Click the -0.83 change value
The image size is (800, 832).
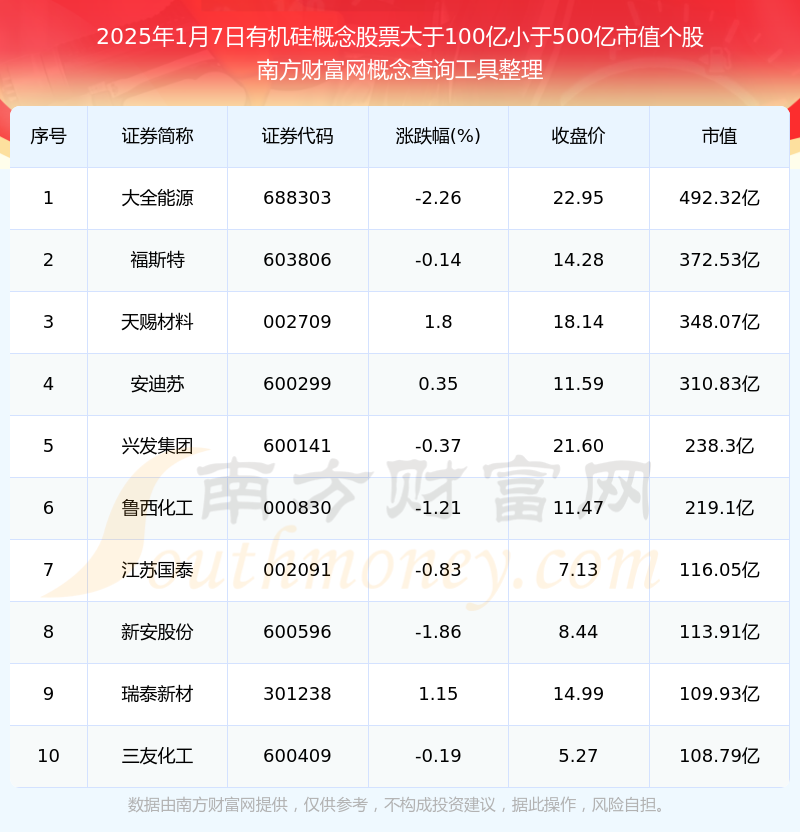(x=438, y=570)
